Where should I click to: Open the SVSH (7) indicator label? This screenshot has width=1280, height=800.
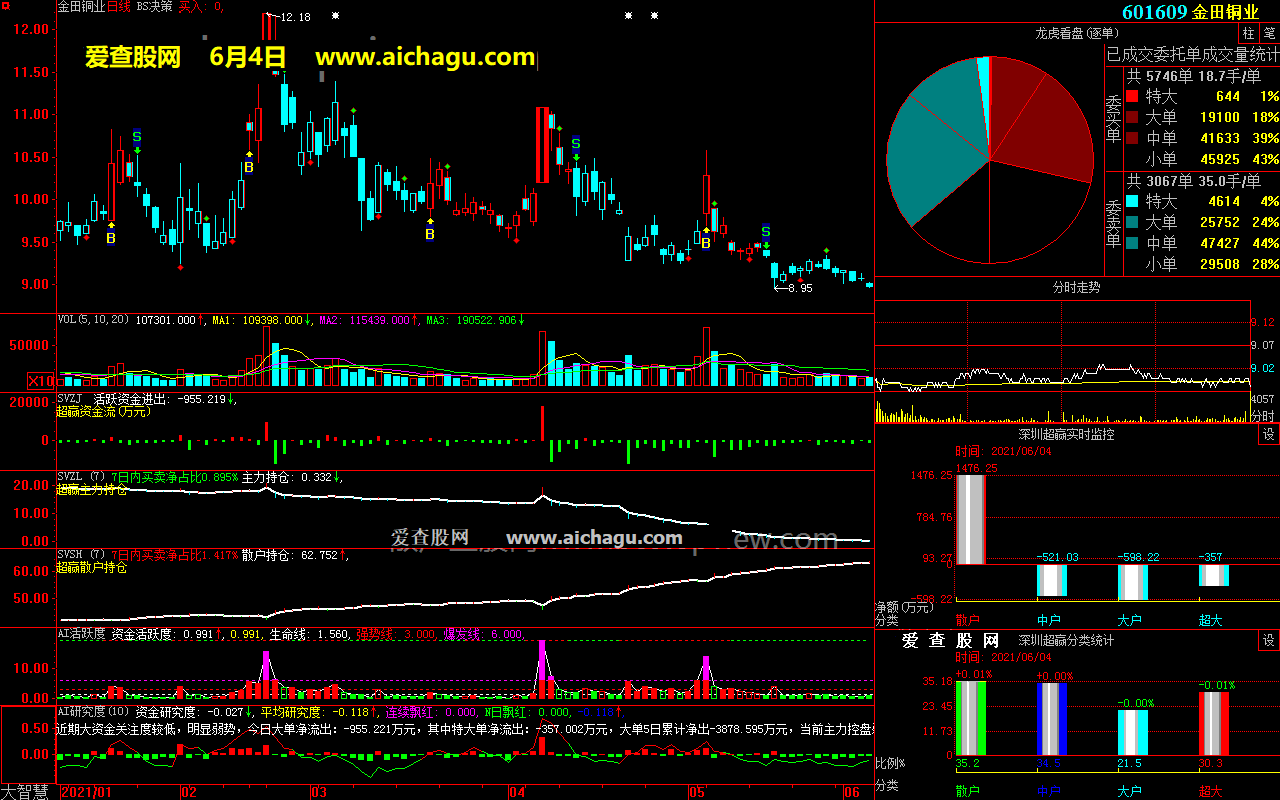(81, 555)
